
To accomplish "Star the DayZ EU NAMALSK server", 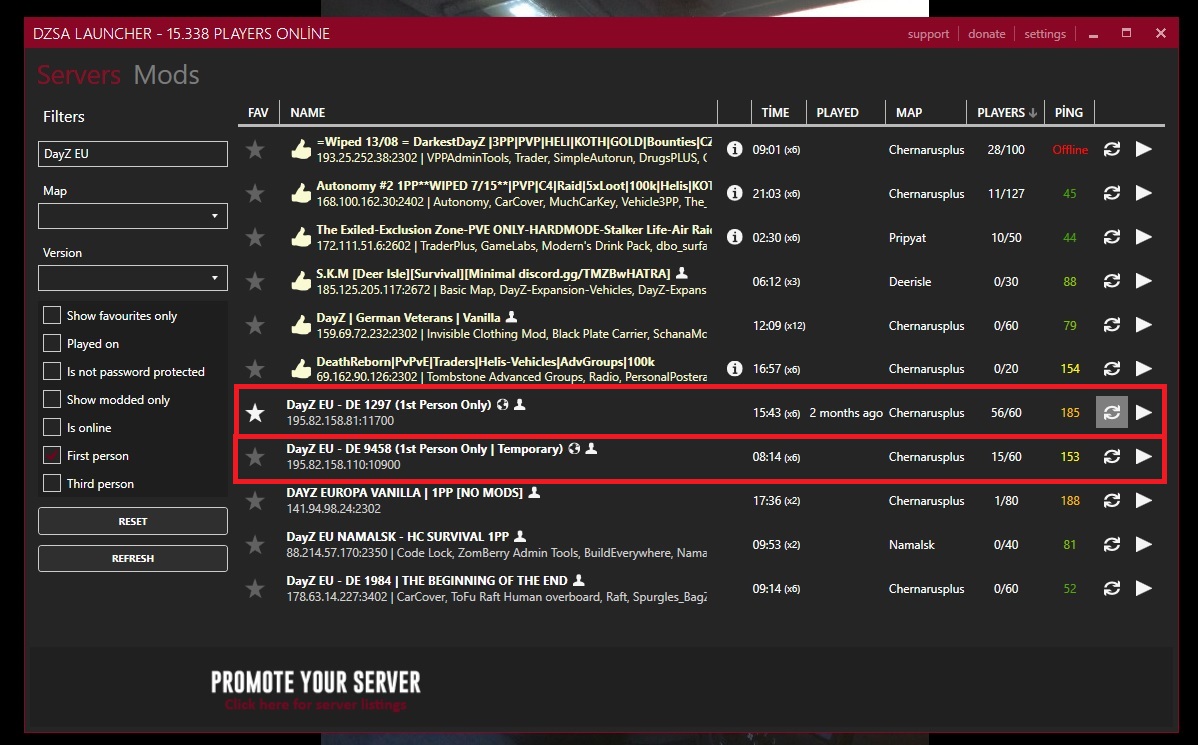I will pyautogui.click(x=255, y=545).
